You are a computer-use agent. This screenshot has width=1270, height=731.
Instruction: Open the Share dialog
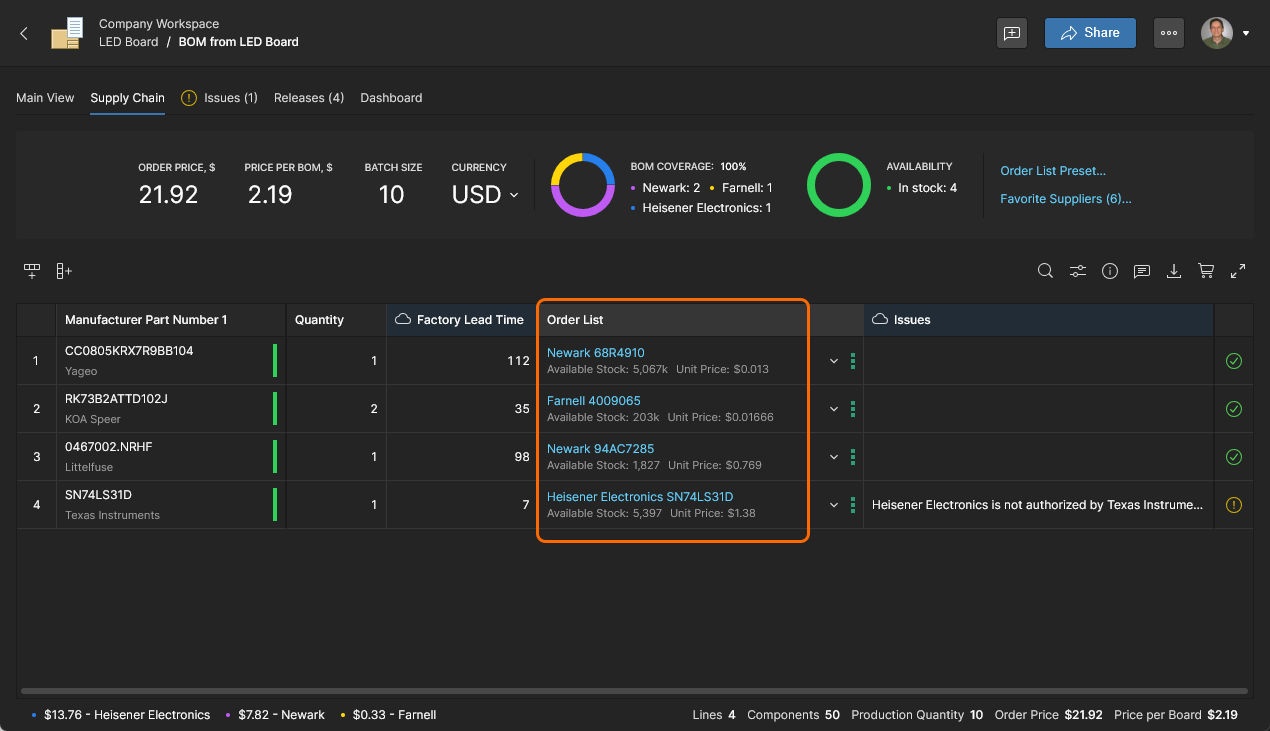pyautogui.click(x=1090, y=33)
